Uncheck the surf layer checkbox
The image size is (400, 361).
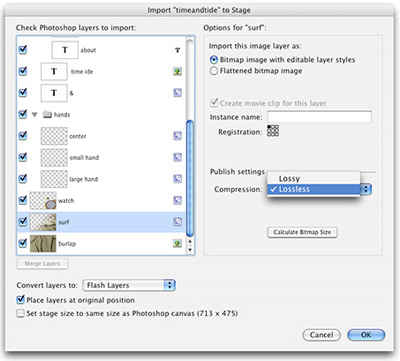click(23, 221)
